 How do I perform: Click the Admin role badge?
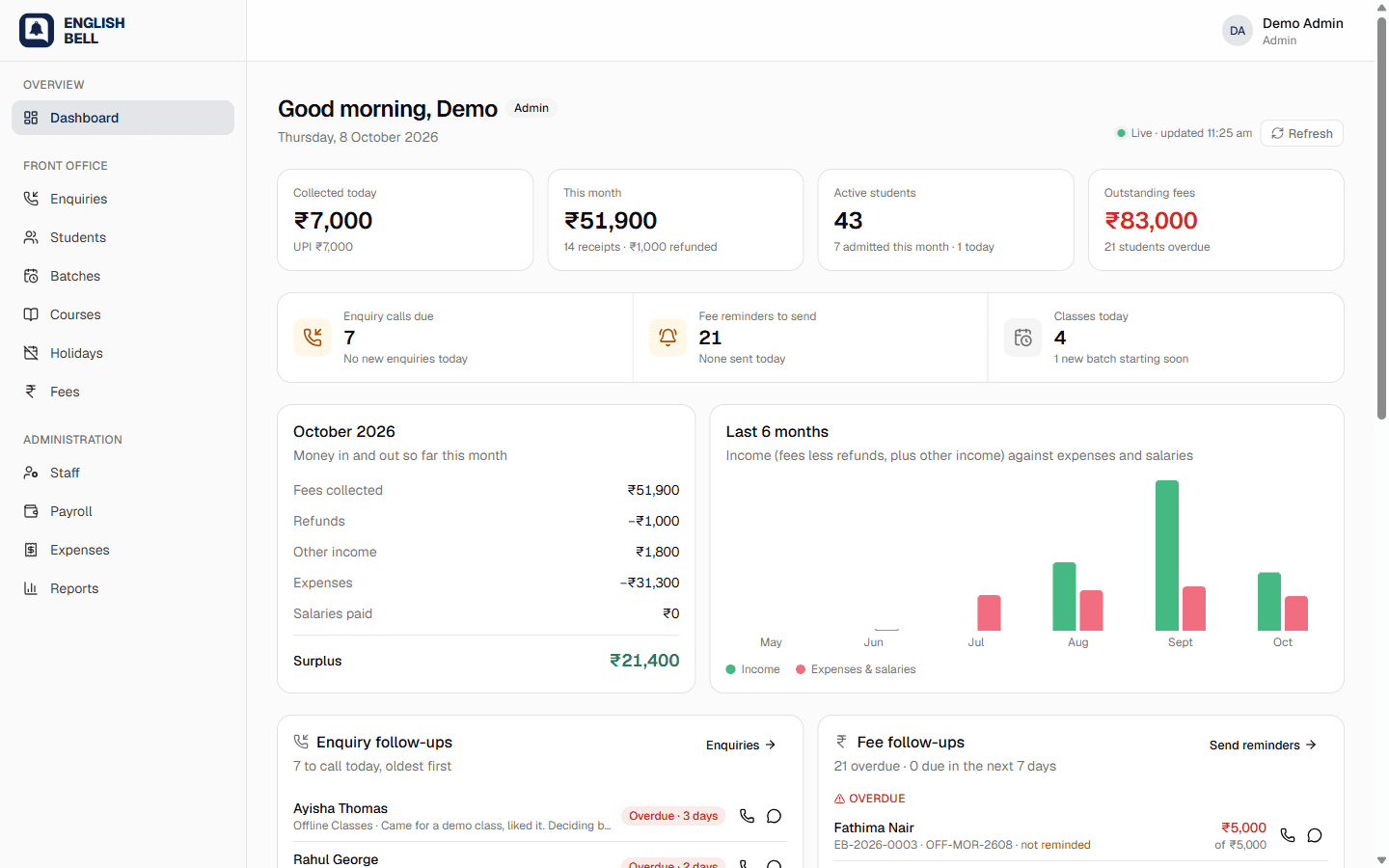[x=531, y=108]
